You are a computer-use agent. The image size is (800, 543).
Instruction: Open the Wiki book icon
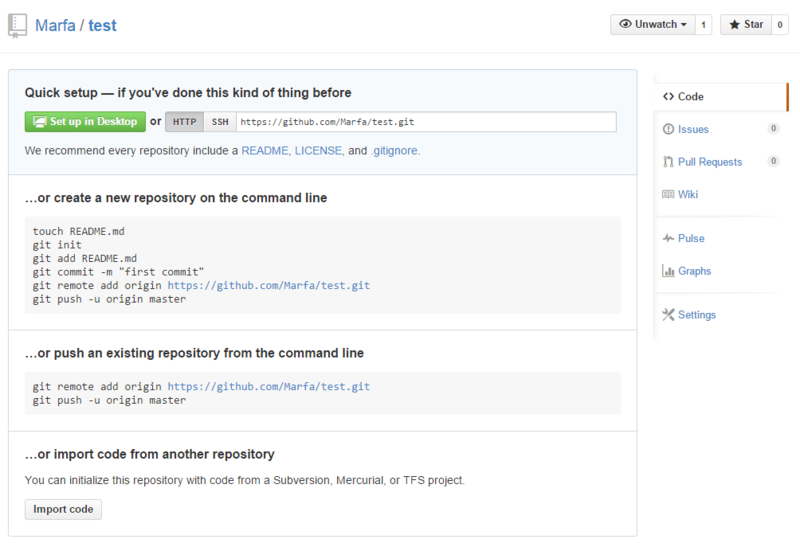[x=668, y=194]
